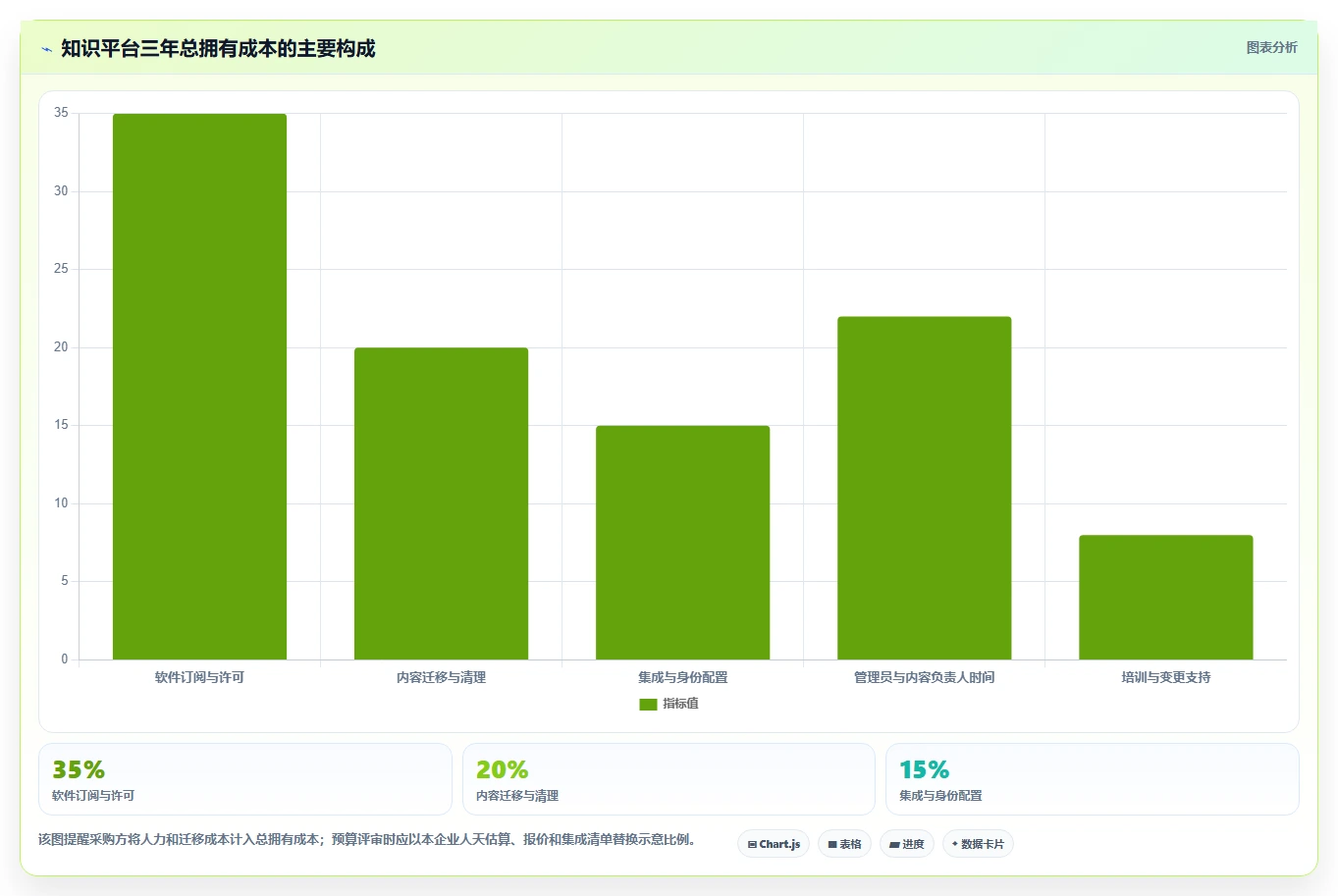Select the 集成与身份配置 bar
This screenshot has height=896, width=1338.
pos(682,543)
